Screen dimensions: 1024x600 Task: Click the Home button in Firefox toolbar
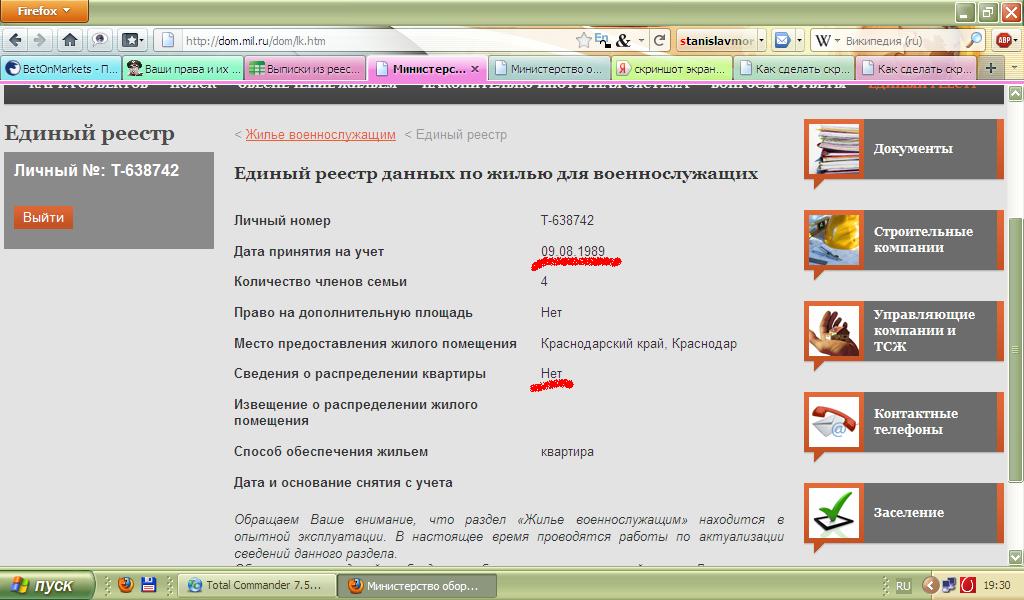pos(70,41)
